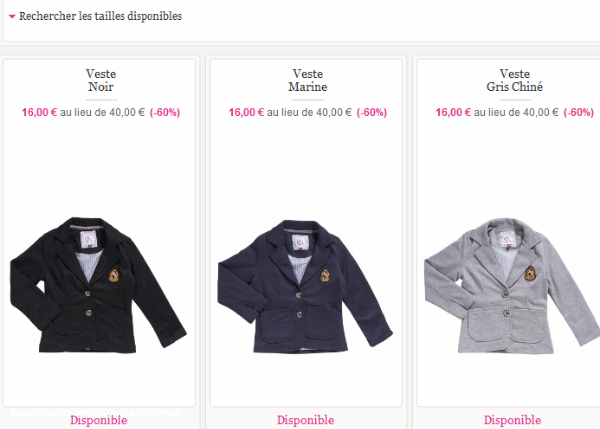Click the crest badge on grey jacket

coord(530,274)
